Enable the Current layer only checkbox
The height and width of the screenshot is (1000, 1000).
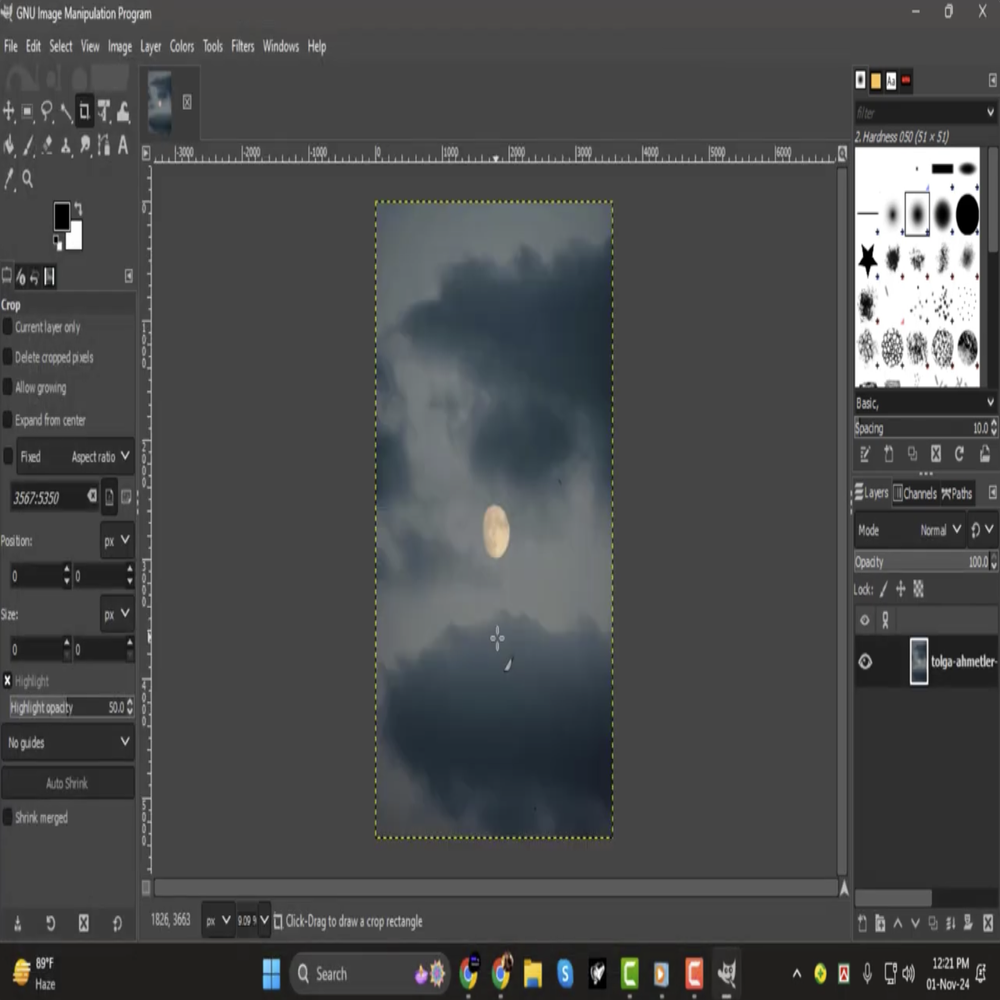(8, 327)
